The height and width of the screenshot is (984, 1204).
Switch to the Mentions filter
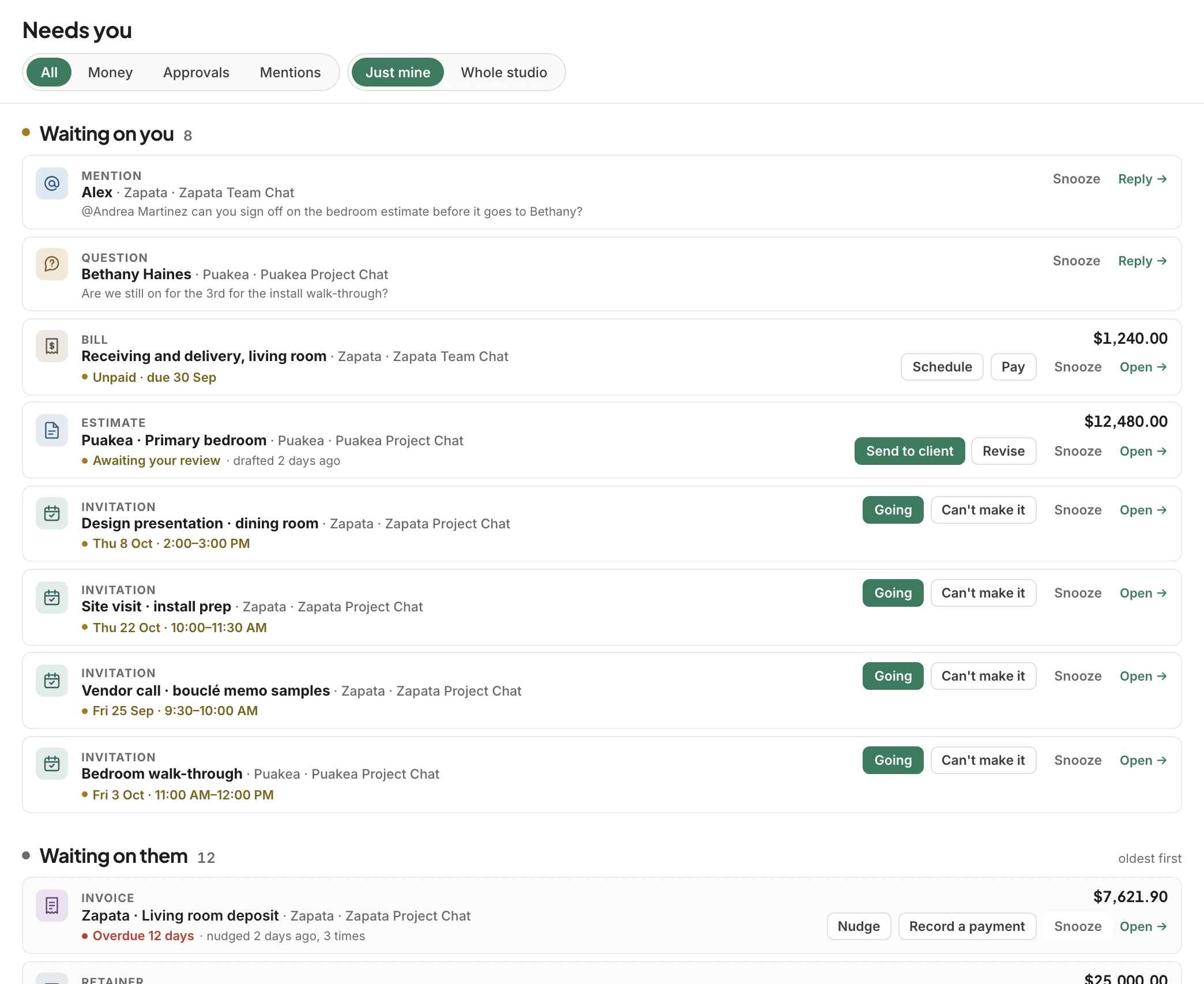click(290, 72)
